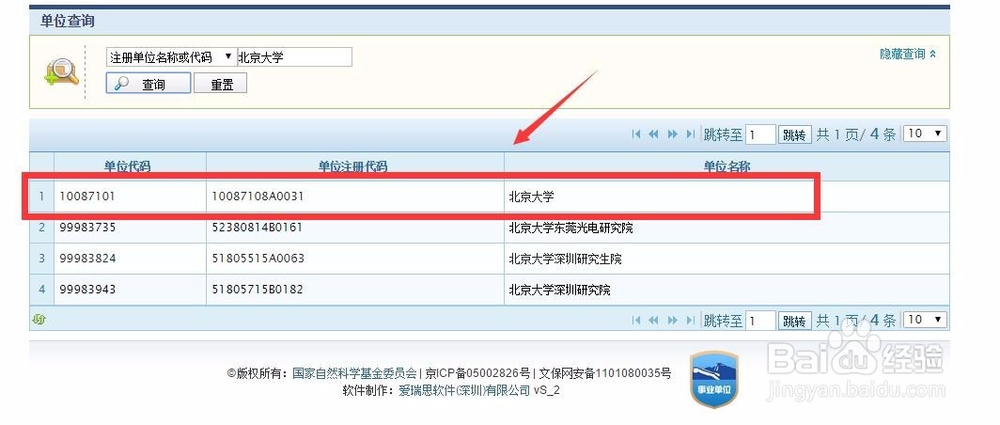Go to next page in top pager
The width and height of the screenshot is (1000, 425).
(672, 134)
